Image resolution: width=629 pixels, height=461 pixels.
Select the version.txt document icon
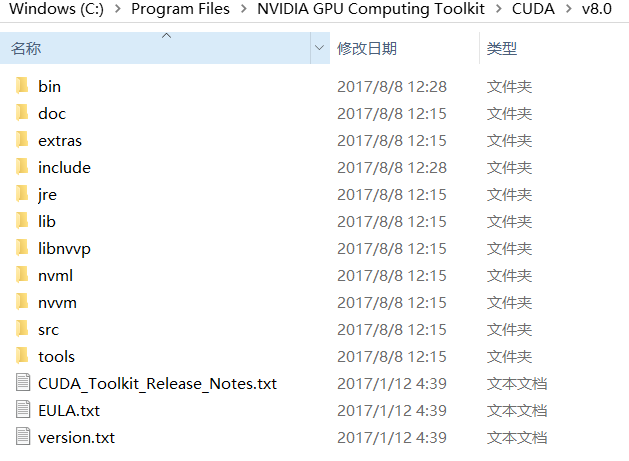(23, 437)
